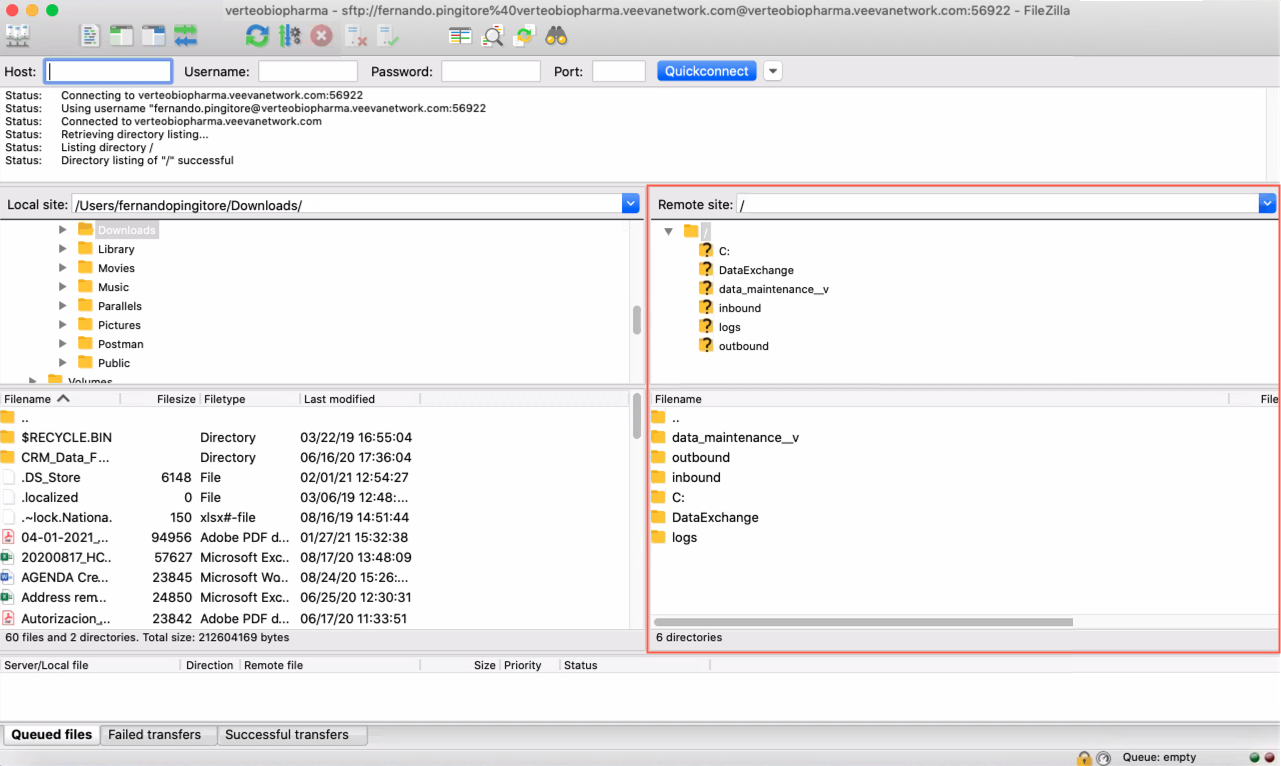
Task: Click the encryption lock icon in status bar
Action: [x=1084, y=758]
